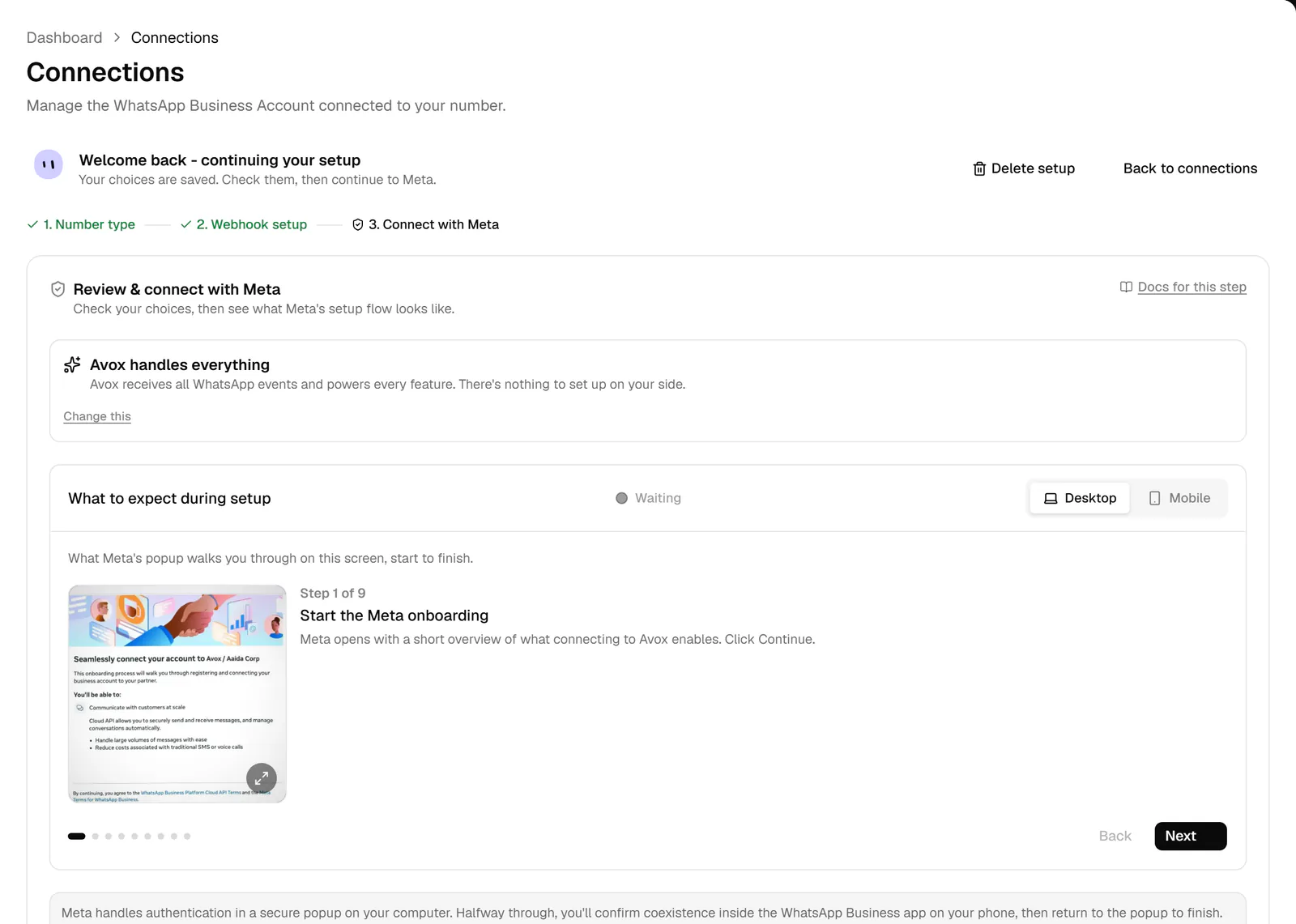Click the Start the Meta onboarding heading
This screenshot has height=924, width=1296.
tap(394, 615)
